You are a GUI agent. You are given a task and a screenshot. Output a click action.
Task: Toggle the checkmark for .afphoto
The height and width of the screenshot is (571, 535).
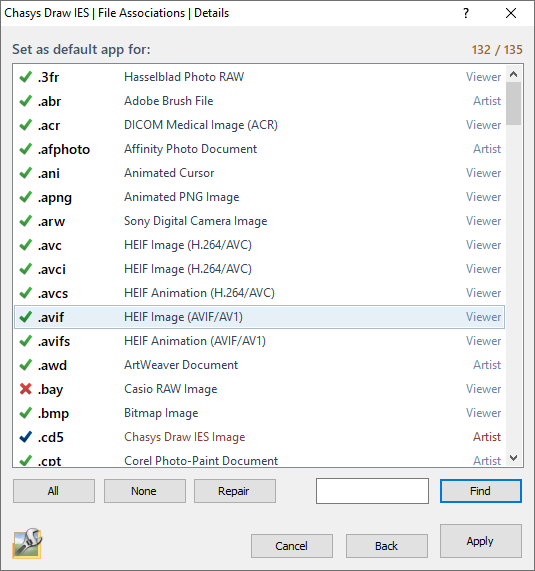pyautogui.click(x=25, y=149)
